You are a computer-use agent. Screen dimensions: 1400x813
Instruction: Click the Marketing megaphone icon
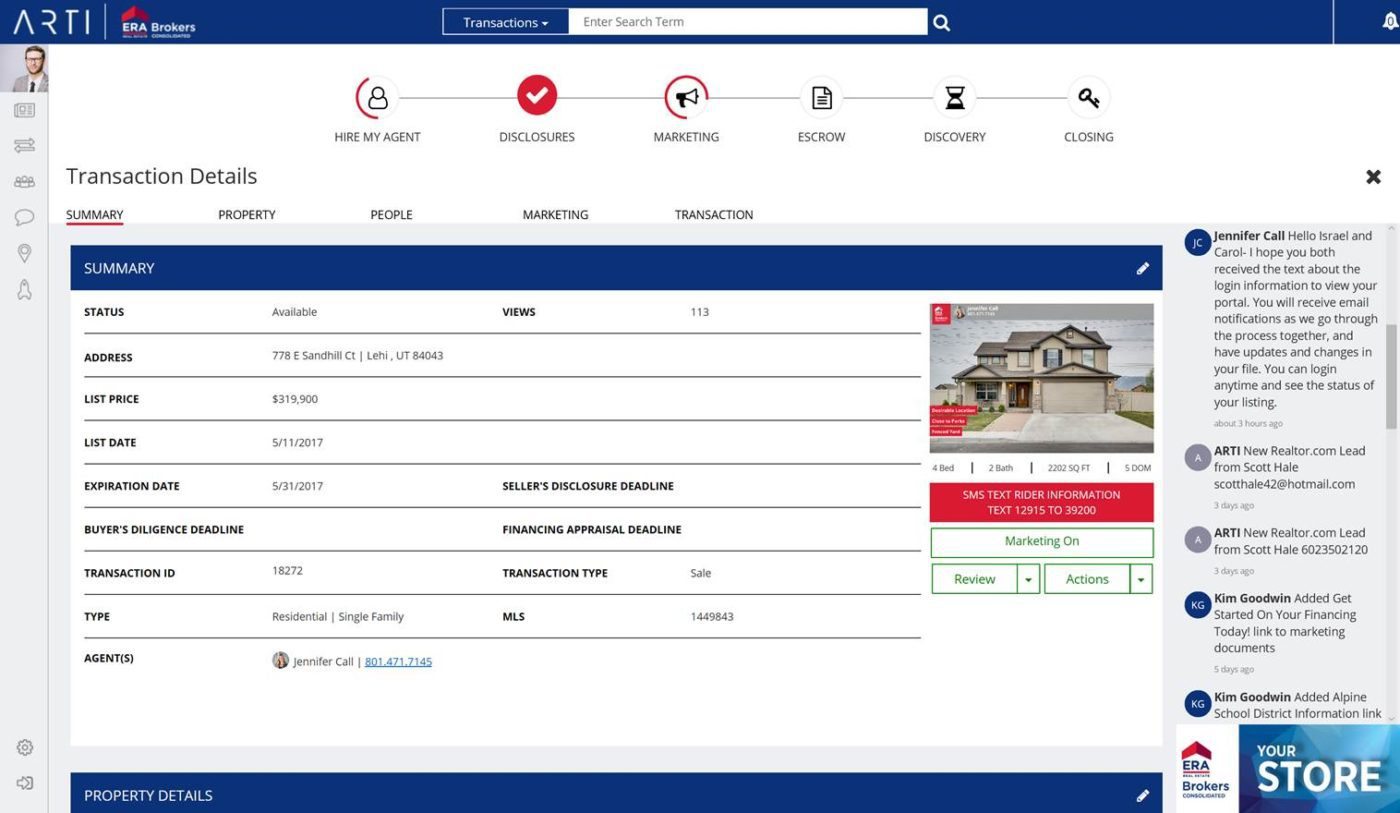coord(687,95)
